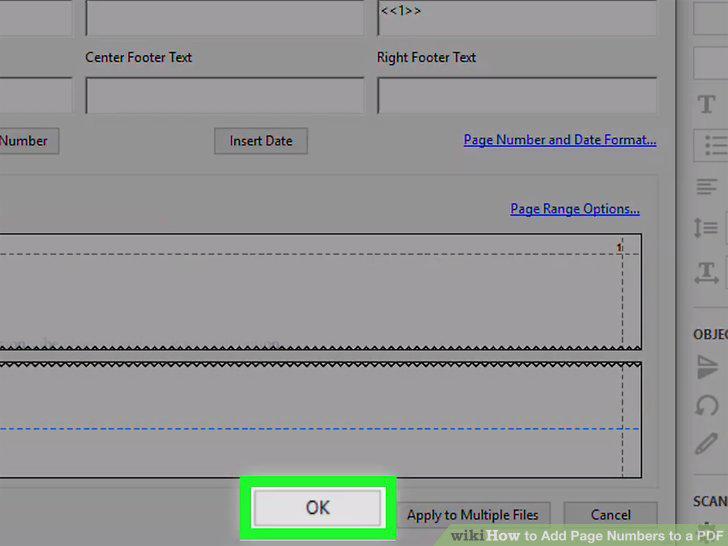Open Page Number and Date Format link
Screen dimensions: 728x546
560,140
